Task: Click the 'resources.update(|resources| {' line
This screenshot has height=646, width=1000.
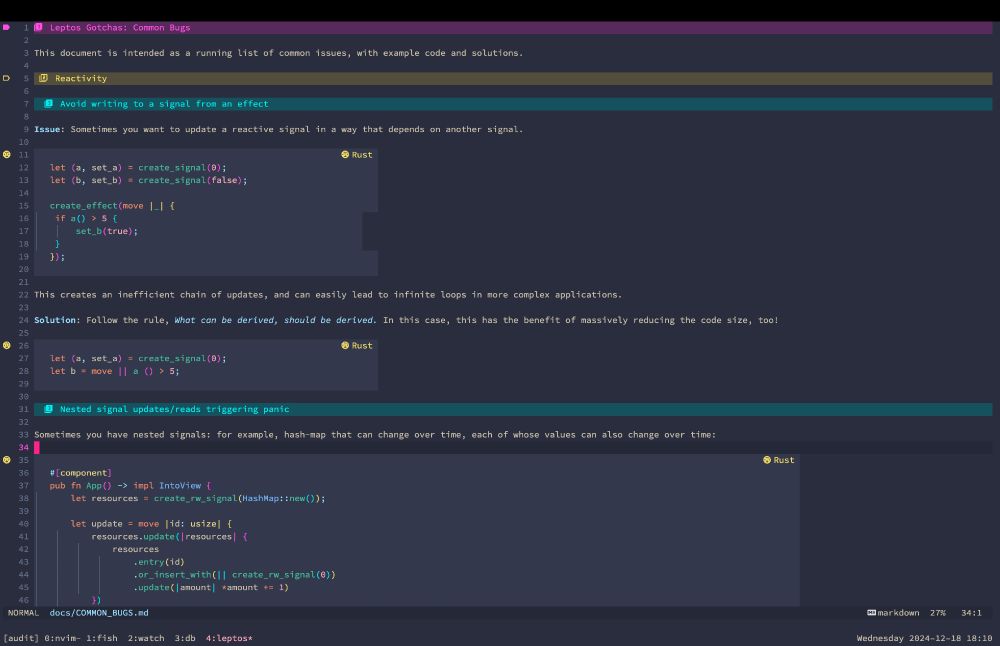Action: click(x=169, y=537)
